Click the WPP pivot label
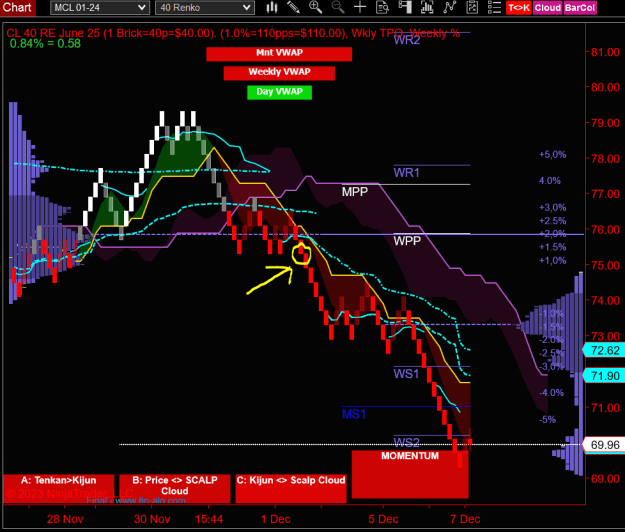The height and width of the screenshot is (532, 625). (x=407, y=241)
